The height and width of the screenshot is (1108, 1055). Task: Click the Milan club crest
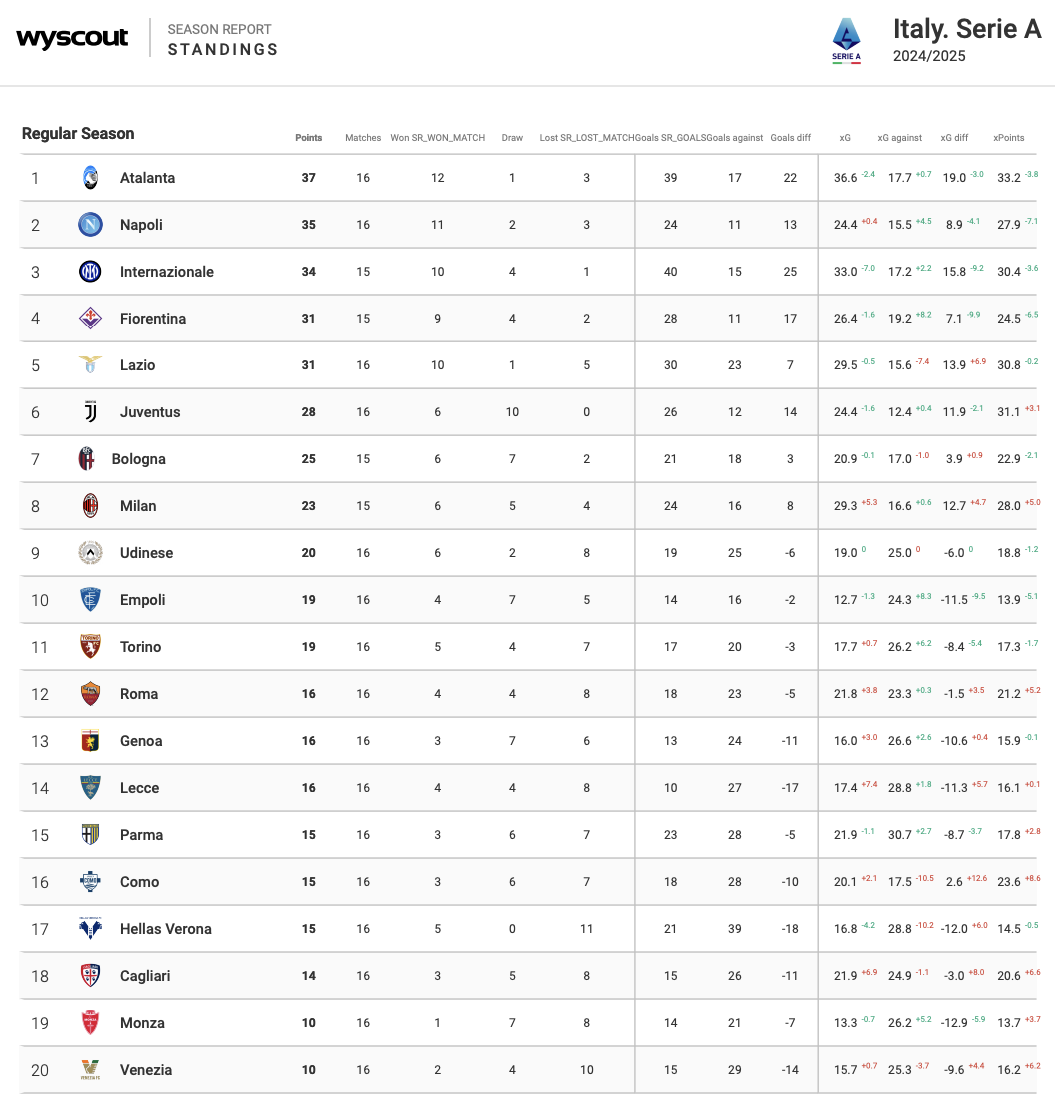coord(90,506)
